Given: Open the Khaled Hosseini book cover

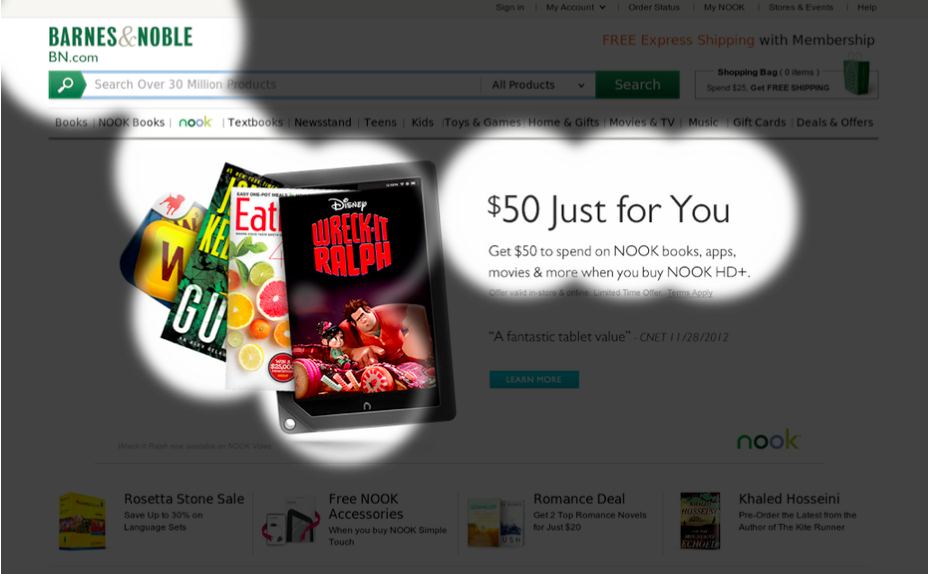Looking at the screenshot, I should point(700,521).
